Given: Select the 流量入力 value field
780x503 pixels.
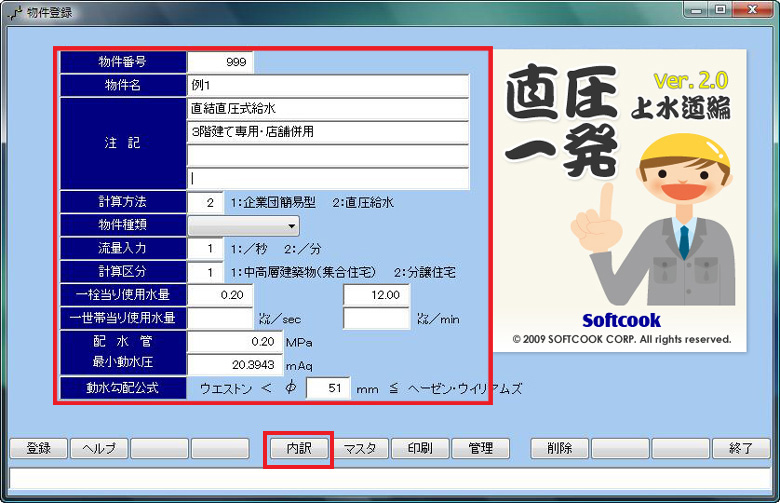Looking at the screenshot, I should pos(205,249).
